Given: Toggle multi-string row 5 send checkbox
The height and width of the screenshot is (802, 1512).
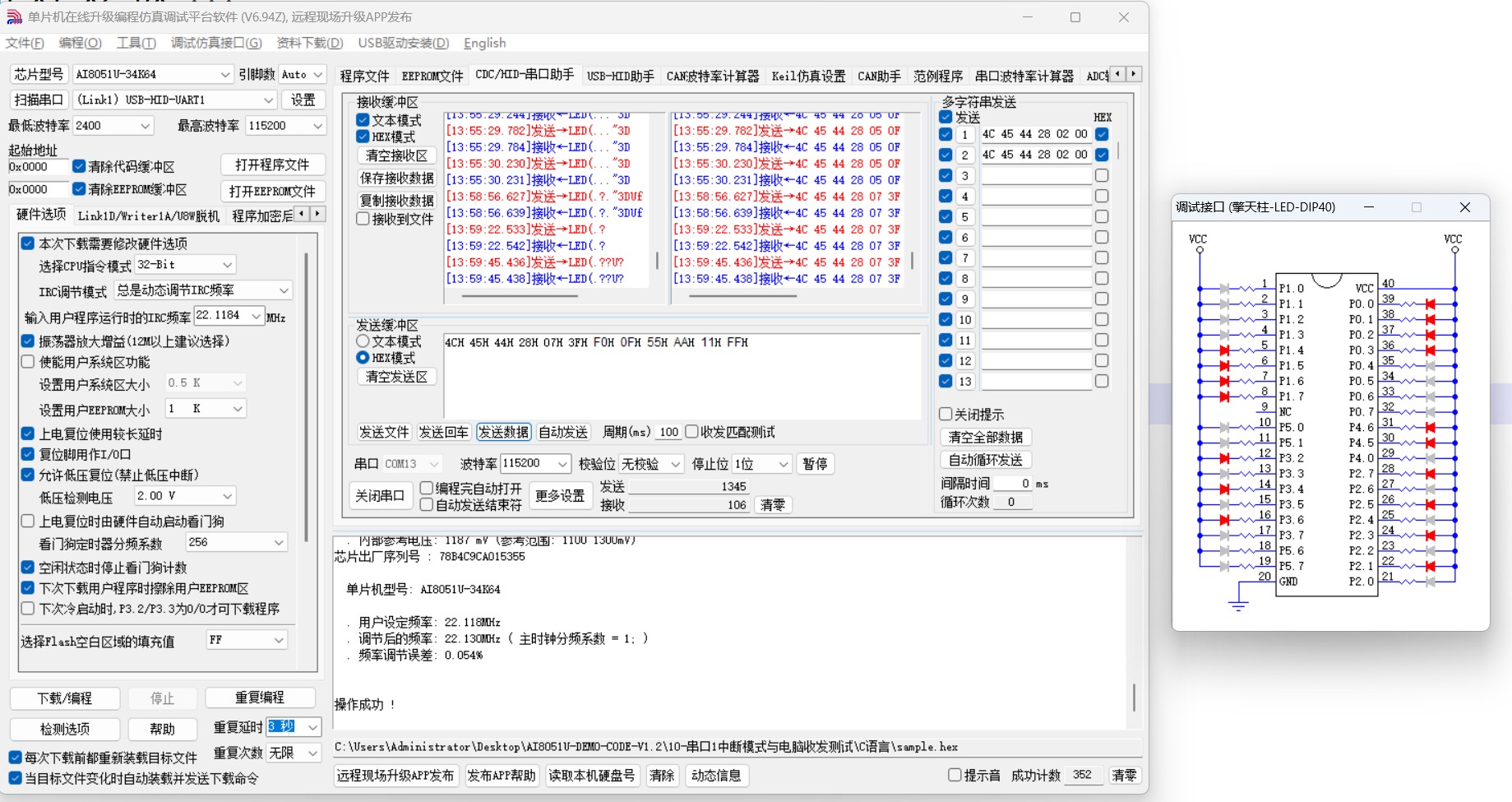Looking at the screenshot, I should pyautogui.click(x=946, y=216).
